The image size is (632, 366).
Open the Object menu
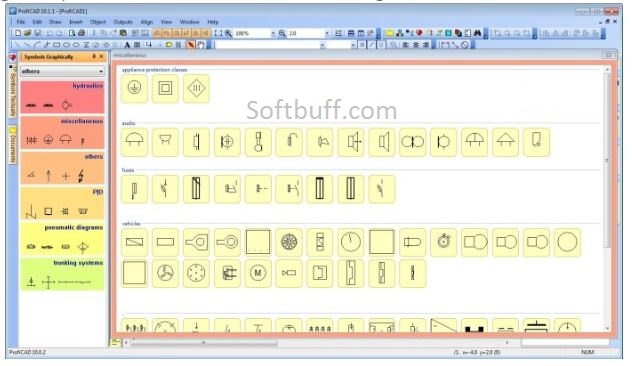click(x=98, y=22)
